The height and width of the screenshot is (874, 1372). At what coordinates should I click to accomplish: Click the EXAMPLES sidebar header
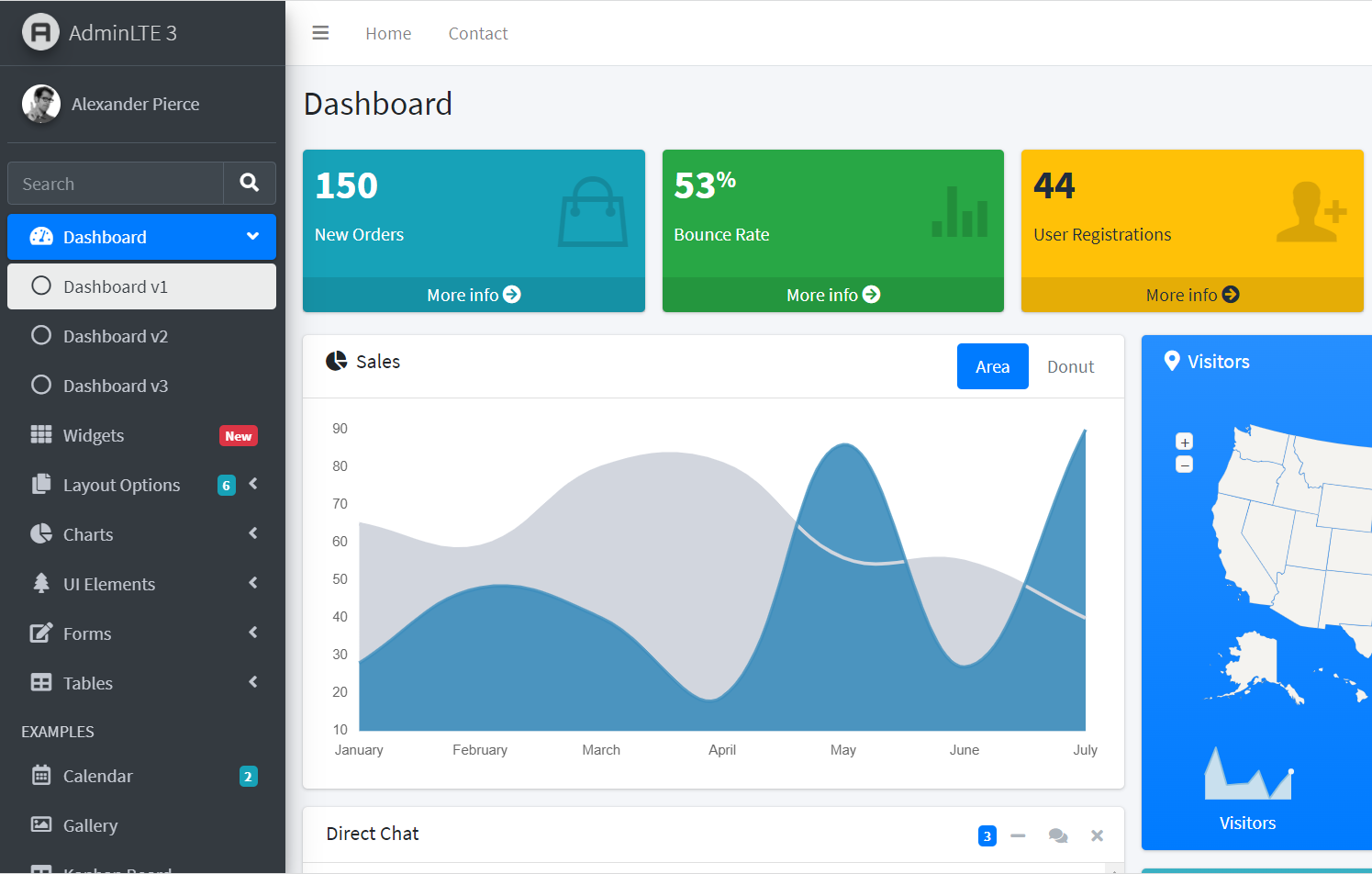point(58,732)
